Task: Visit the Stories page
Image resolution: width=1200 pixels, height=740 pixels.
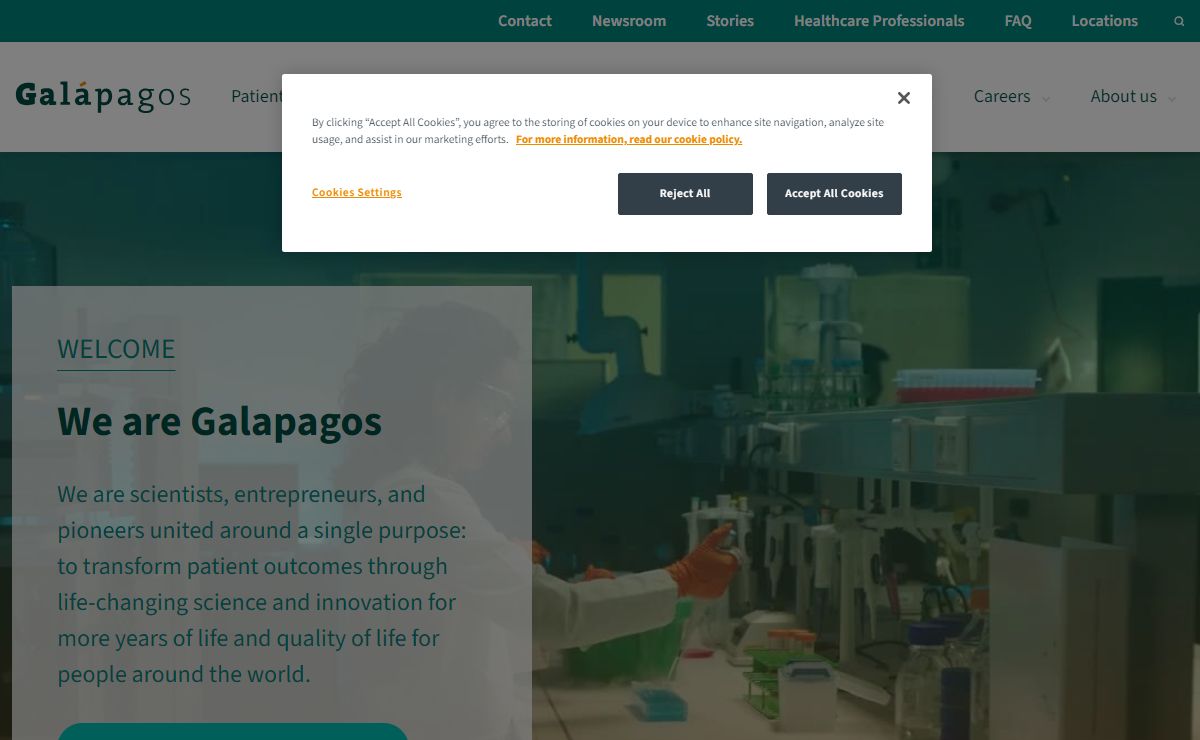Action: (730, 21)
